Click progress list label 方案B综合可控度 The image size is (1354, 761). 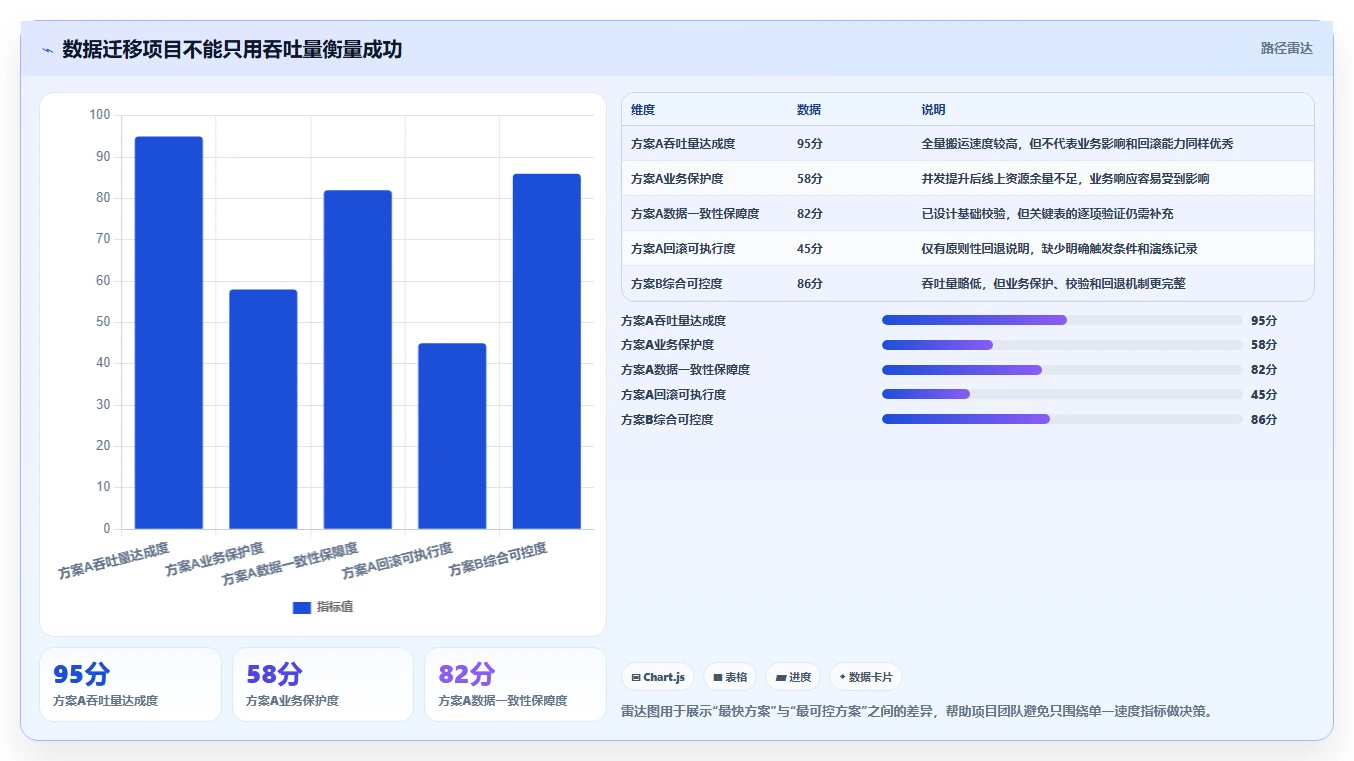coord(668,420)
